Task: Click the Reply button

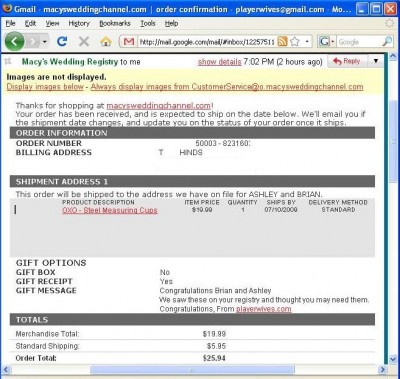Action: pos(347,61)
